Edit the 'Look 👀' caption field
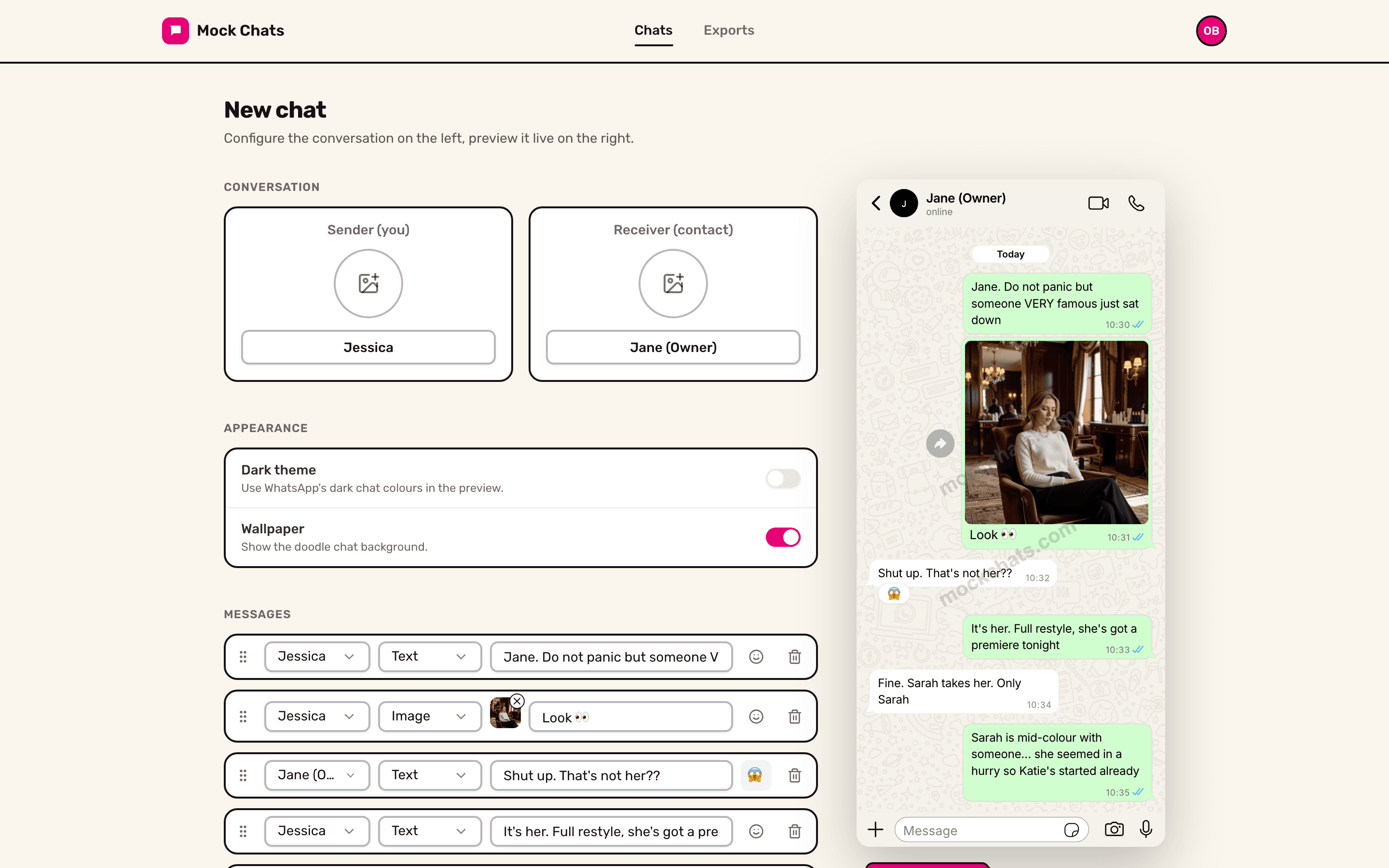 pos(630,717)
